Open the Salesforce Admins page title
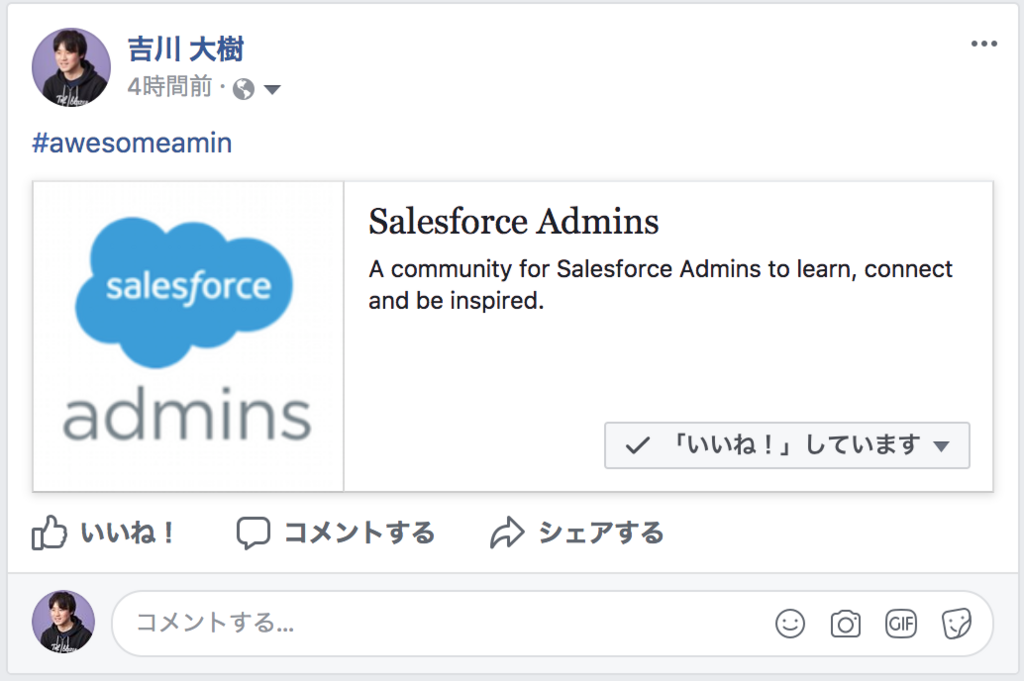This screenshot has height=681, width=1024. click(513, 221)
